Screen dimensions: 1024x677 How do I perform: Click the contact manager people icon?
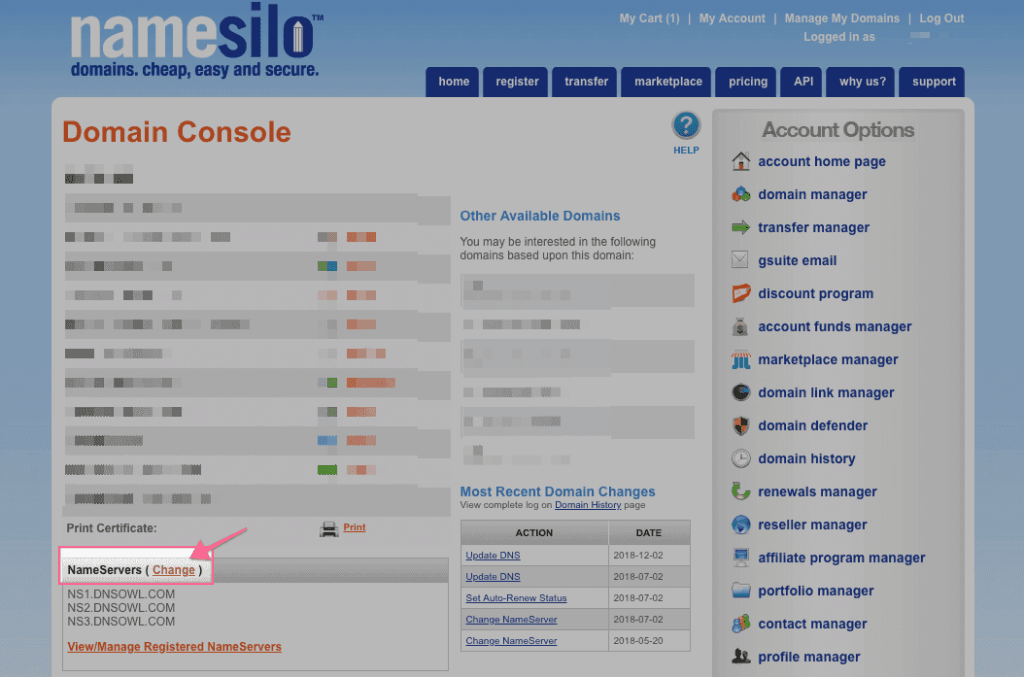[741, 623]
